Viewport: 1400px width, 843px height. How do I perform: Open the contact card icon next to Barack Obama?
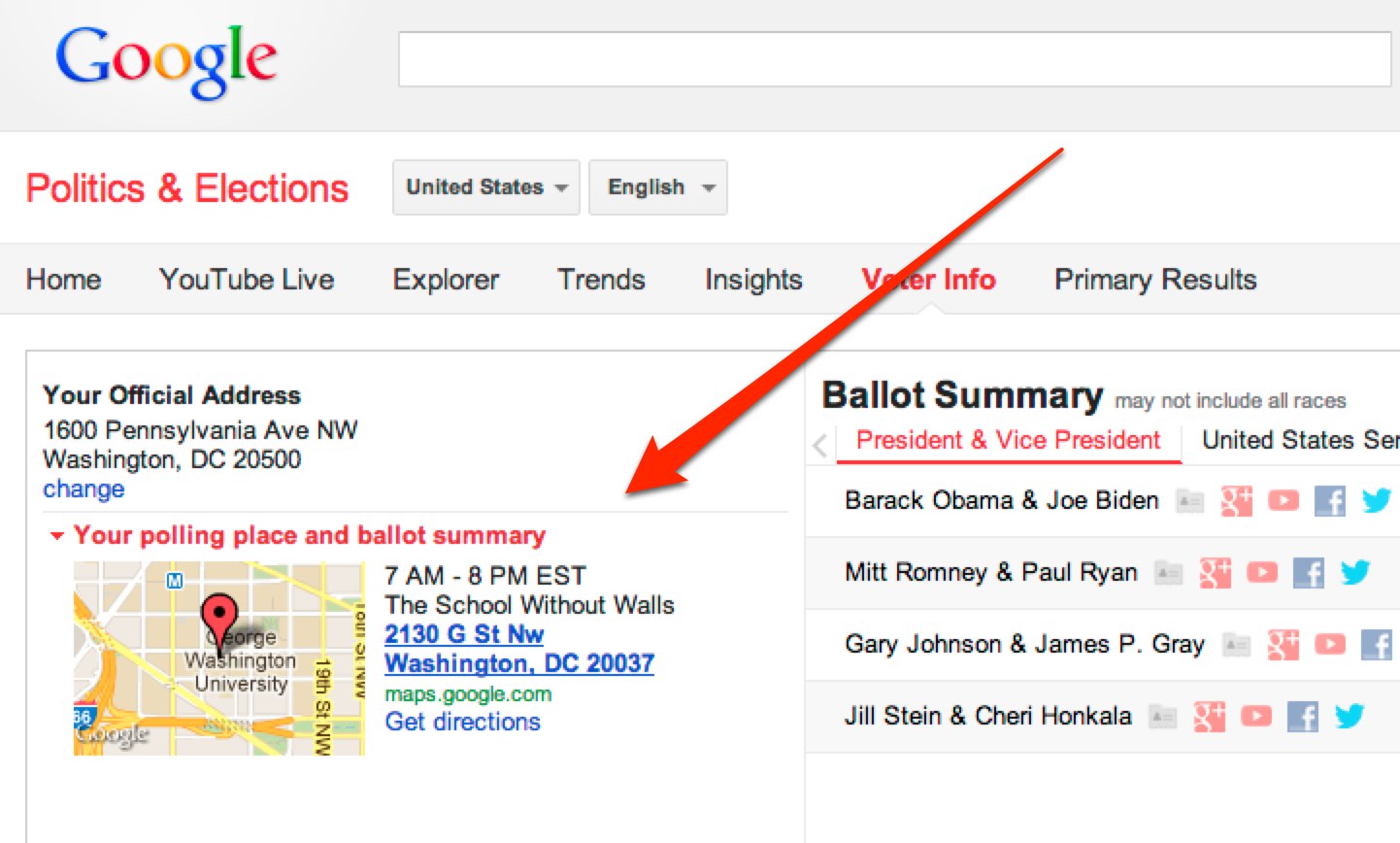1189,500
